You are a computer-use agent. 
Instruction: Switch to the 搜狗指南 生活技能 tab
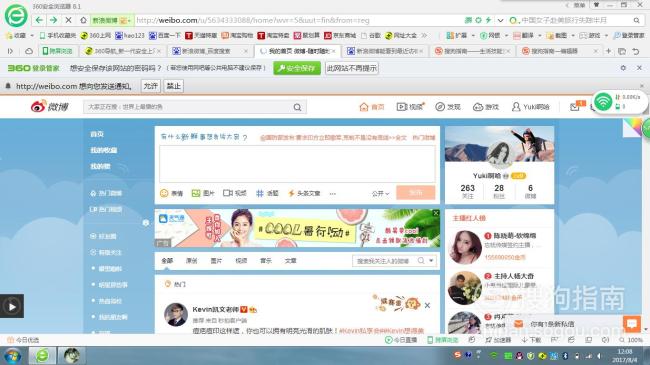(473, 51)
